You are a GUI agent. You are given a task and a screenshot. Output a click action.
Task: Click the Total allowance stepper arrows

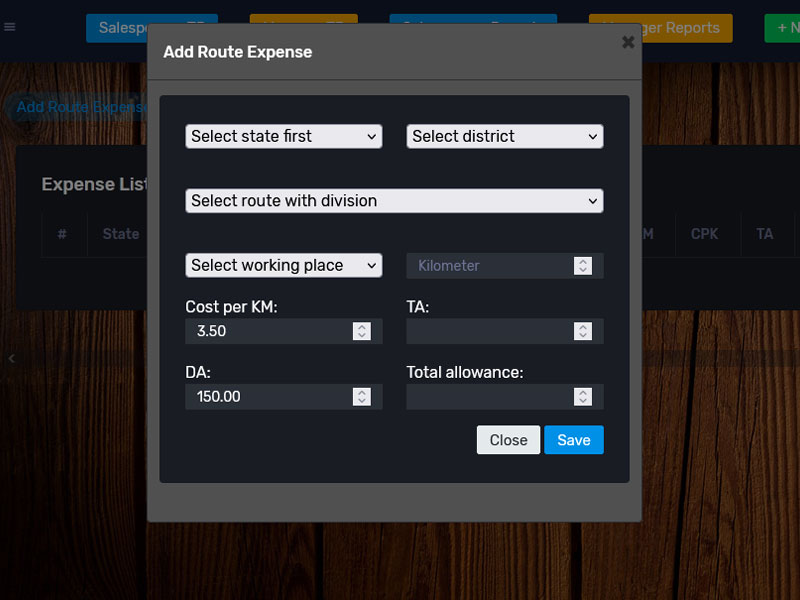583,397
